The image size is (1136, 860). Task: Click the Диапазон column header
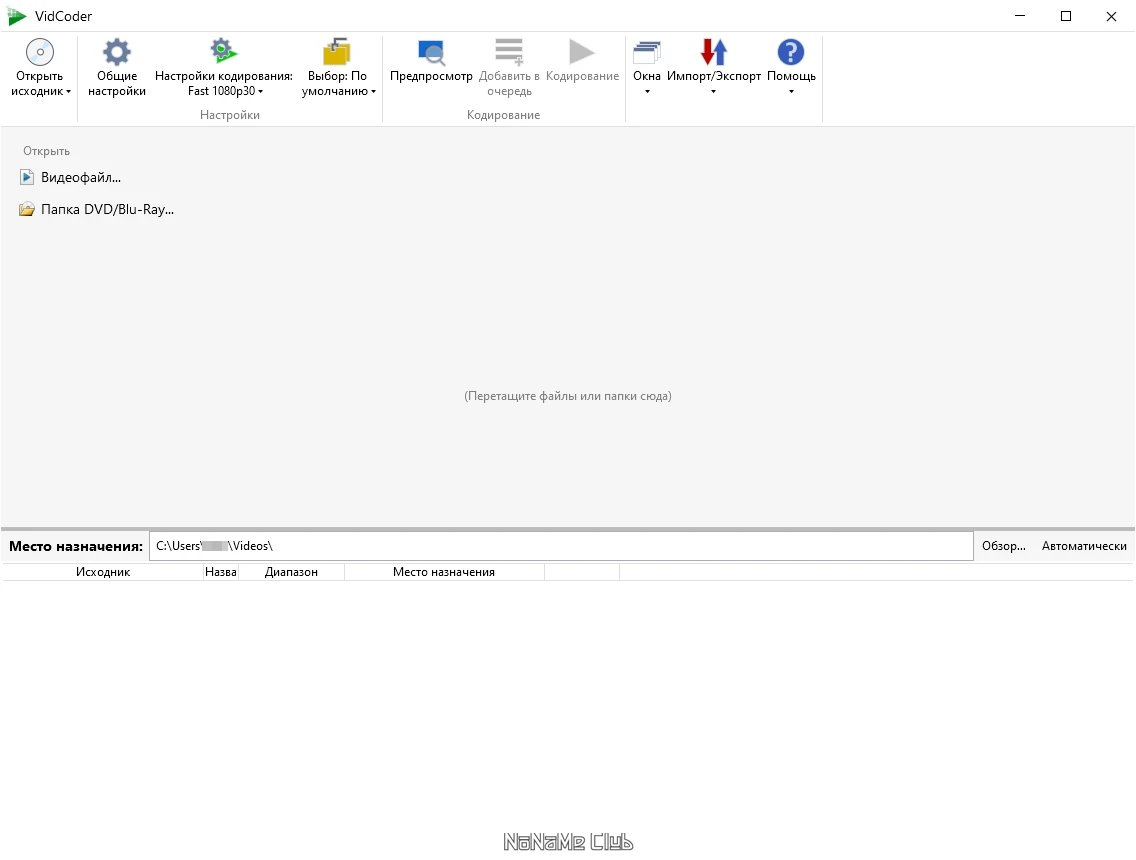point(291,572)
